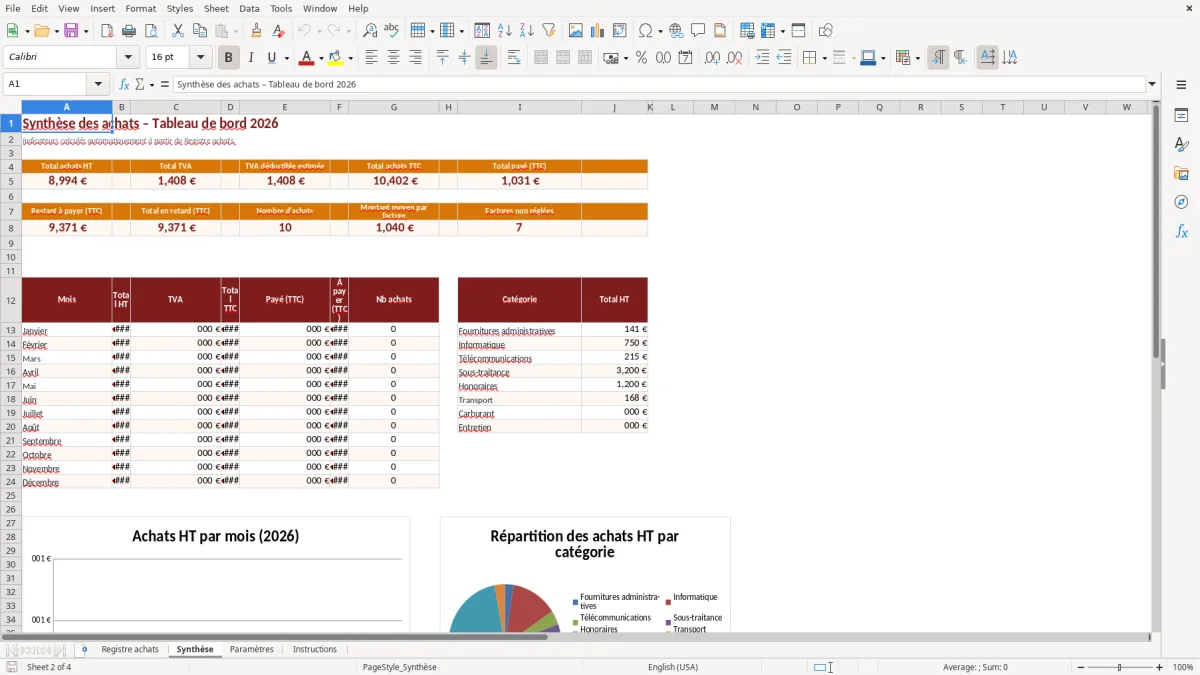Click the Insert Hyperlink icon
Screen dimensions: 1200x675
(x=676, y=31)
